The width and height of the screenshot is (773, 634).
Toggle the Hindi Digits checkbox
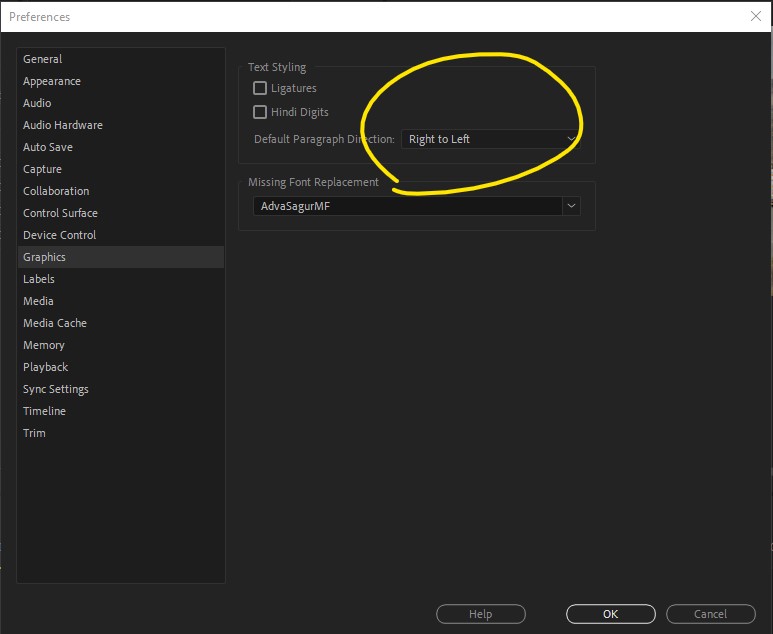260,112
